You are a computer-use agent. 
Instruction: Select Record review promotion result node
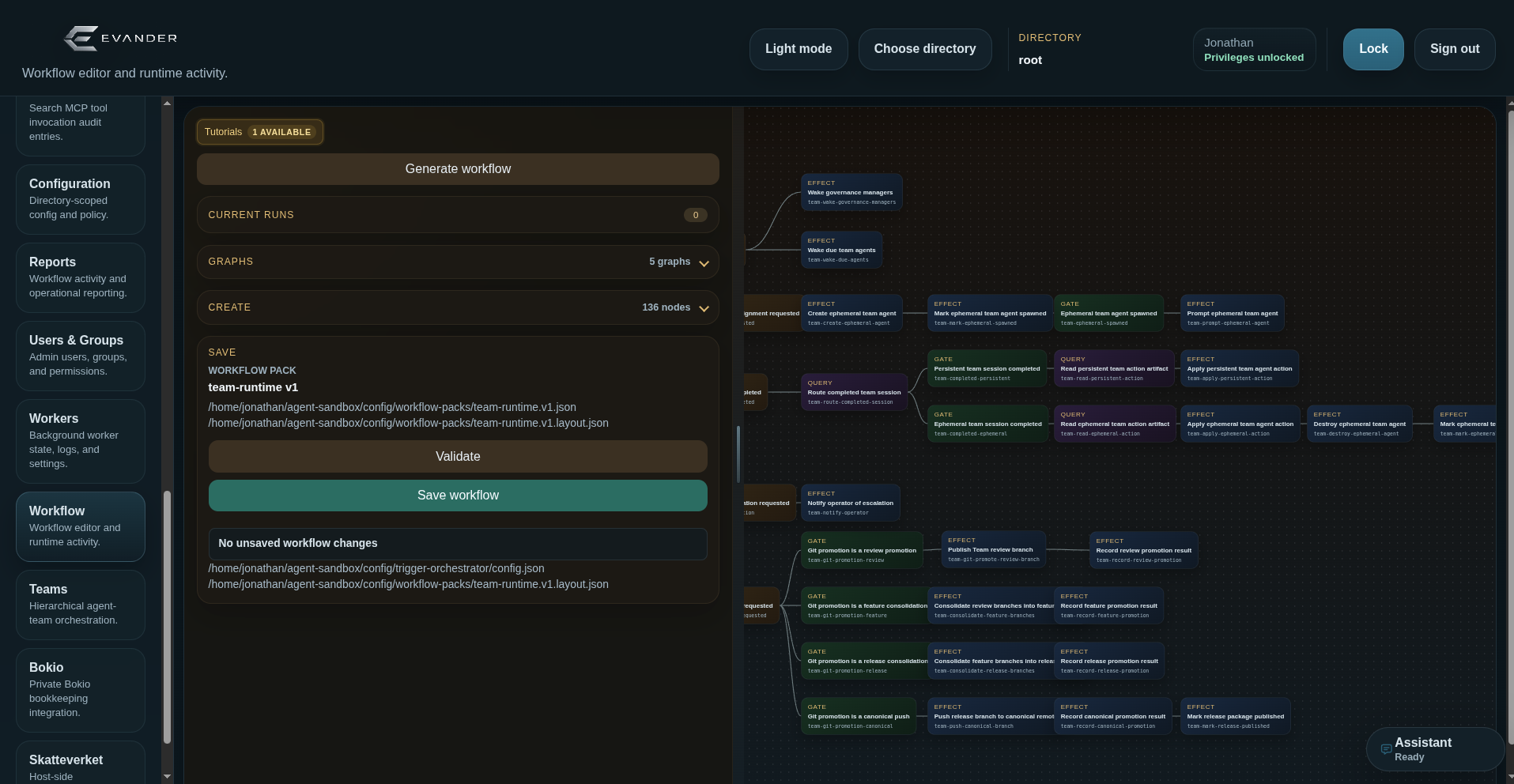pyautogui.click(x=1144, y=551)
